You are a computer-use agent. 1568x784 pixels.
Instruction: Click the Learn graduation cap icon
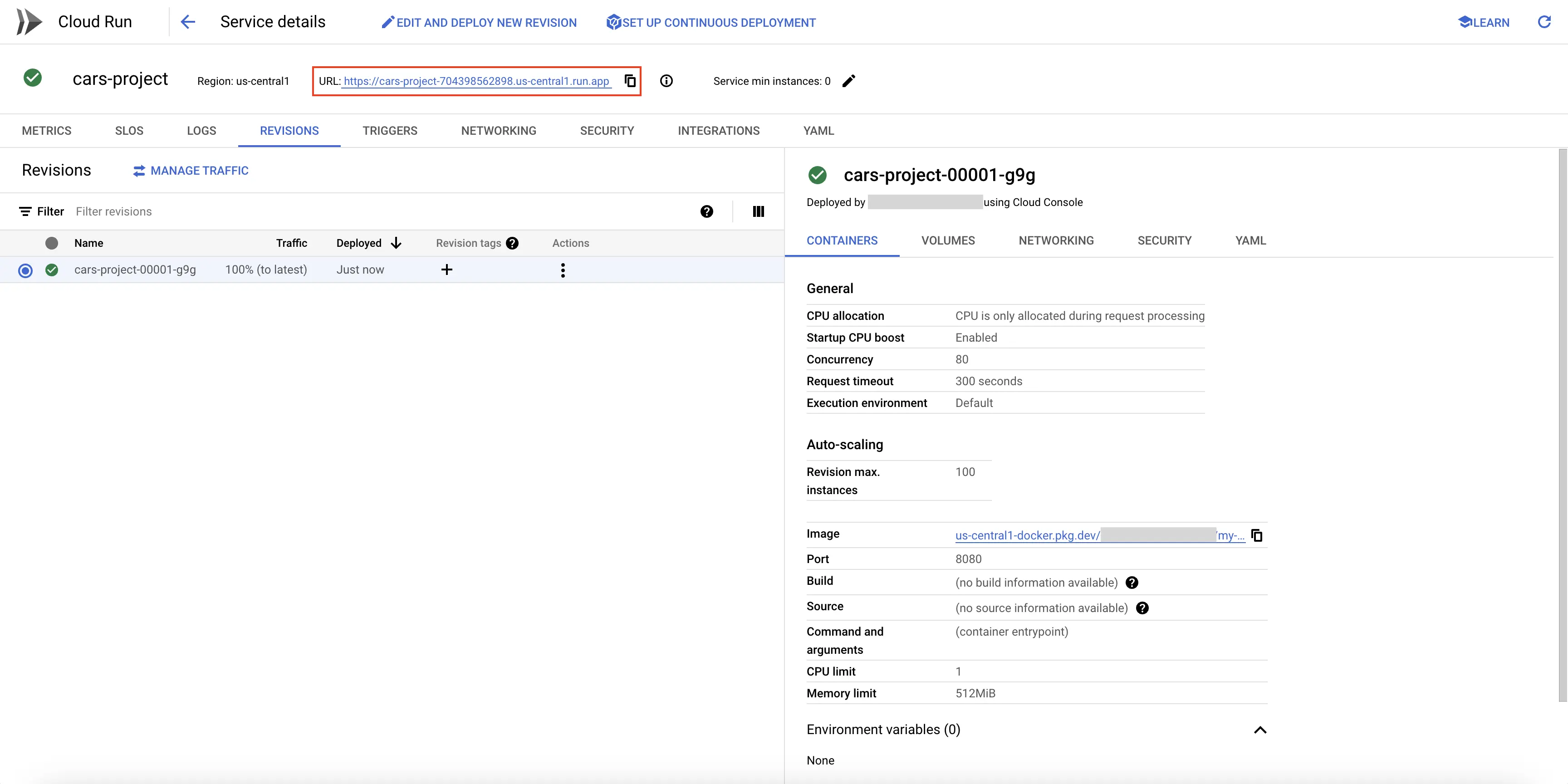pos(1466,23)
